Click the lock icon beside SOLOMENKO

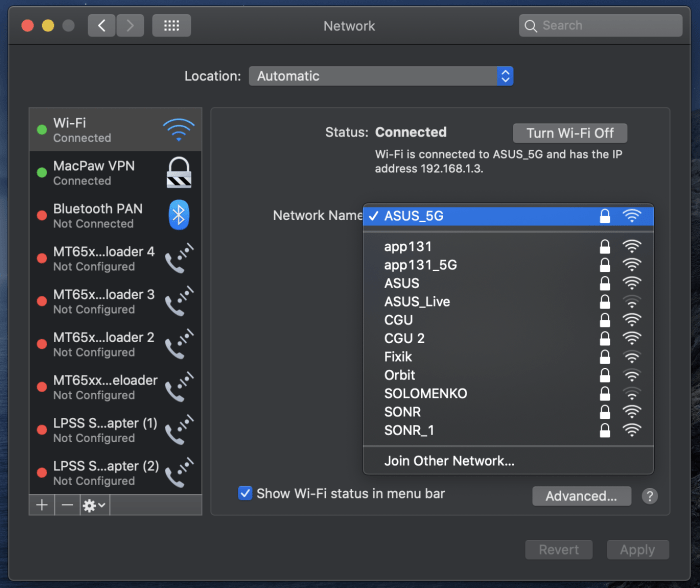click(605, 393)
